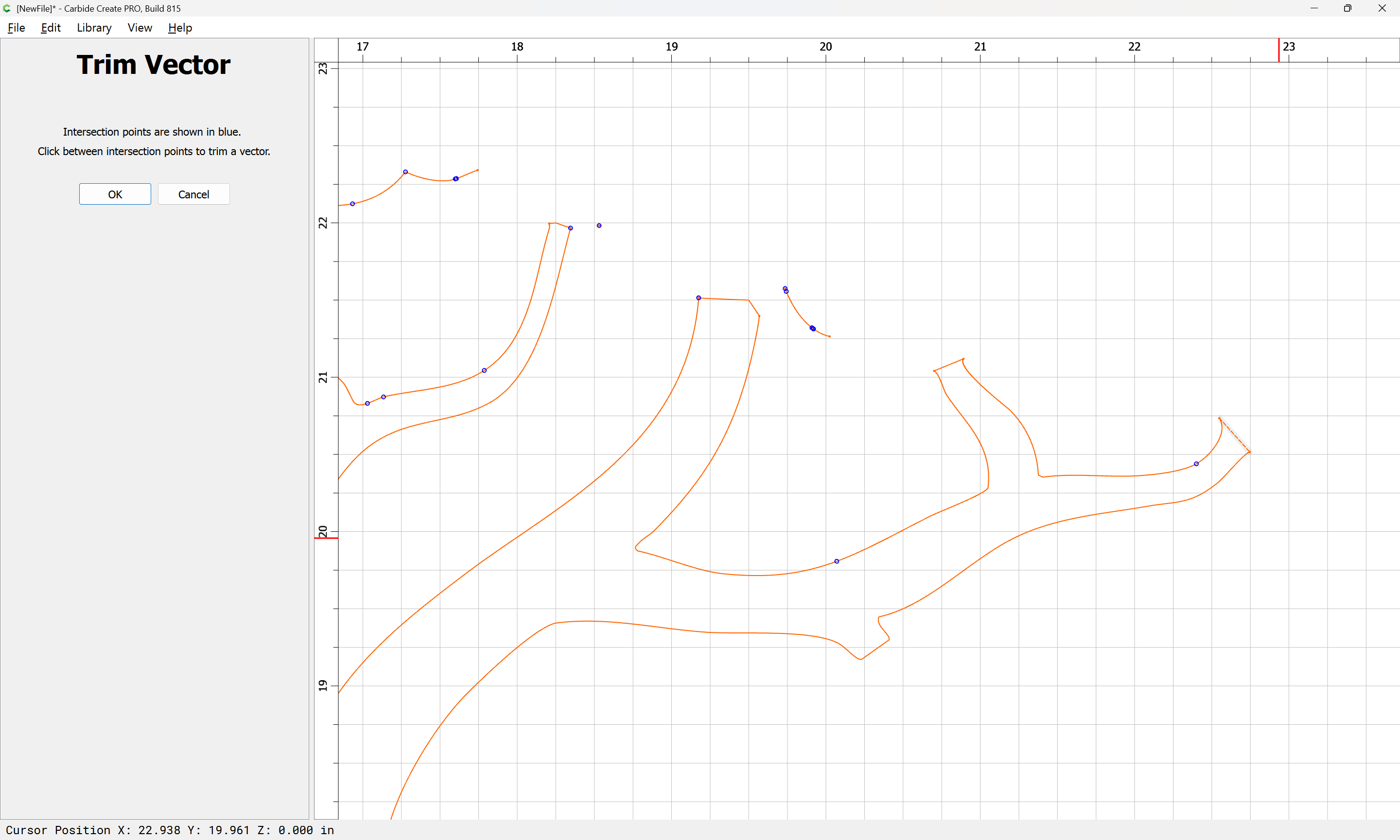Click the Carbide Create logo in title bar

coord(7,8)
